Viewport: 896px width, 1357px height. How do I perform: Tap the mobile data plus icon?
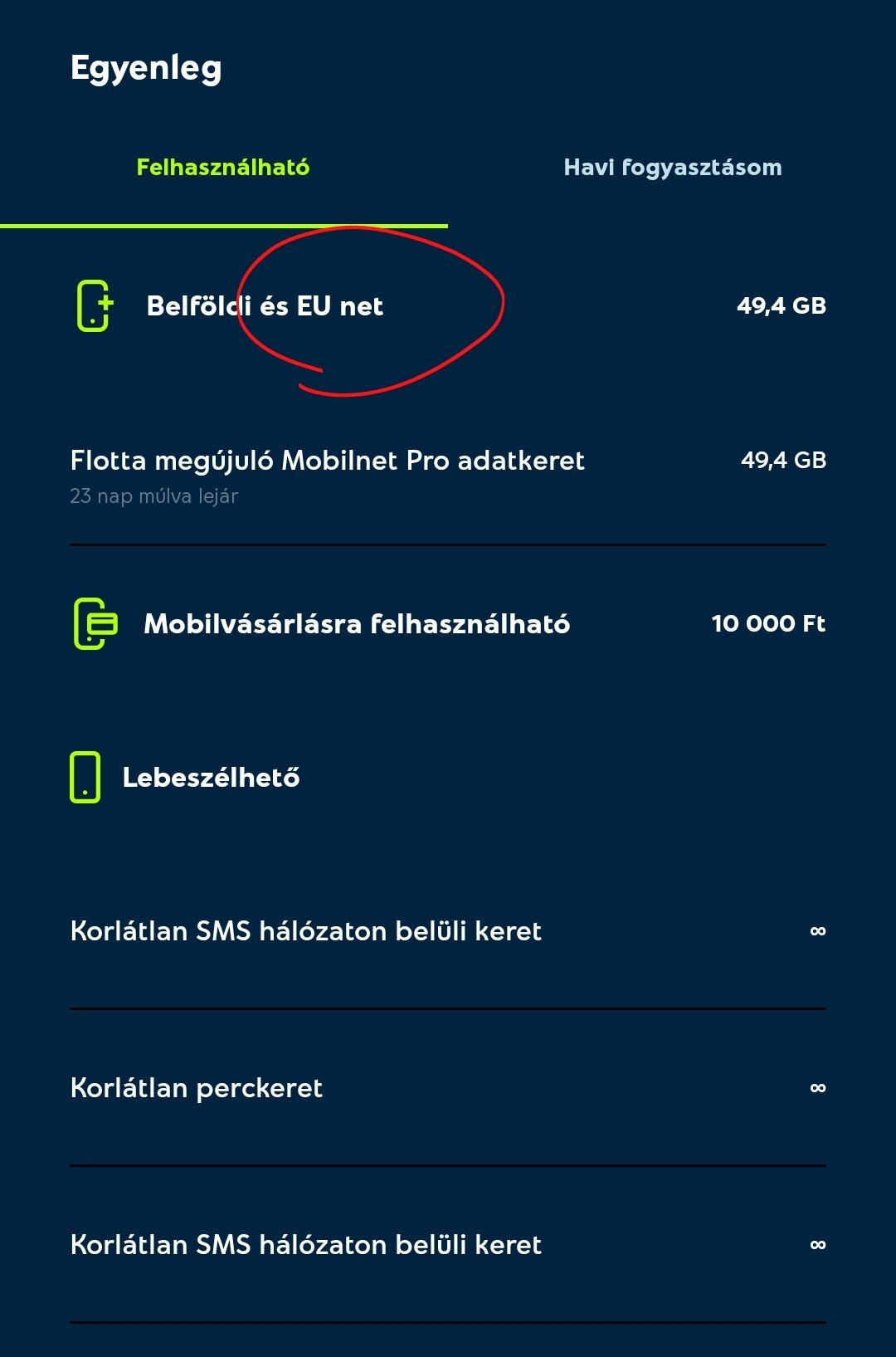point(95,305)
